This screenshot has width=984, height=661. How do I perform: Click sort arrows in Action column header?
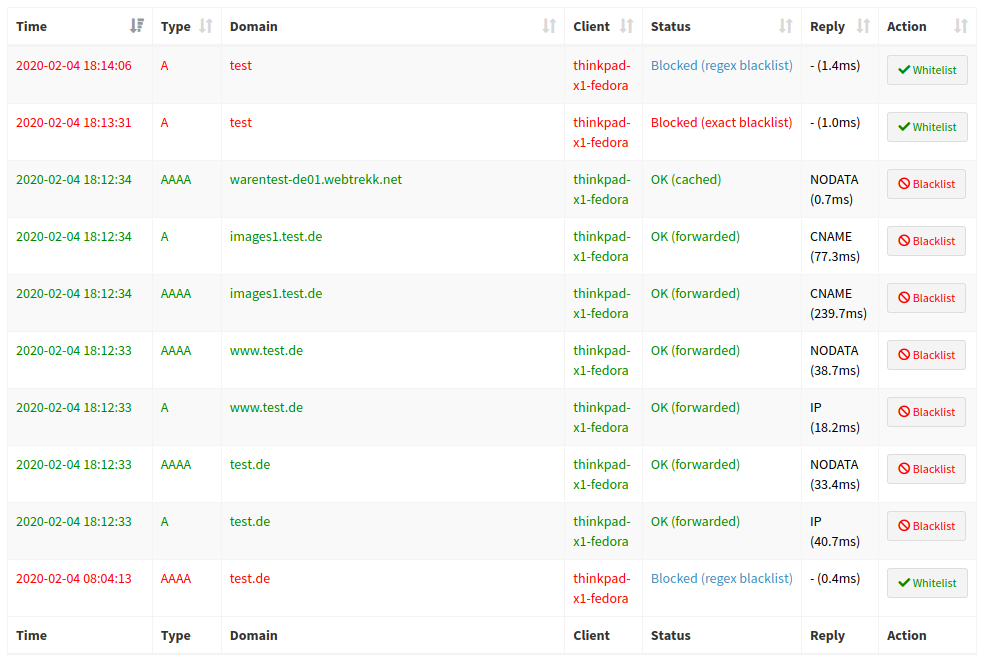coord(961,26)
